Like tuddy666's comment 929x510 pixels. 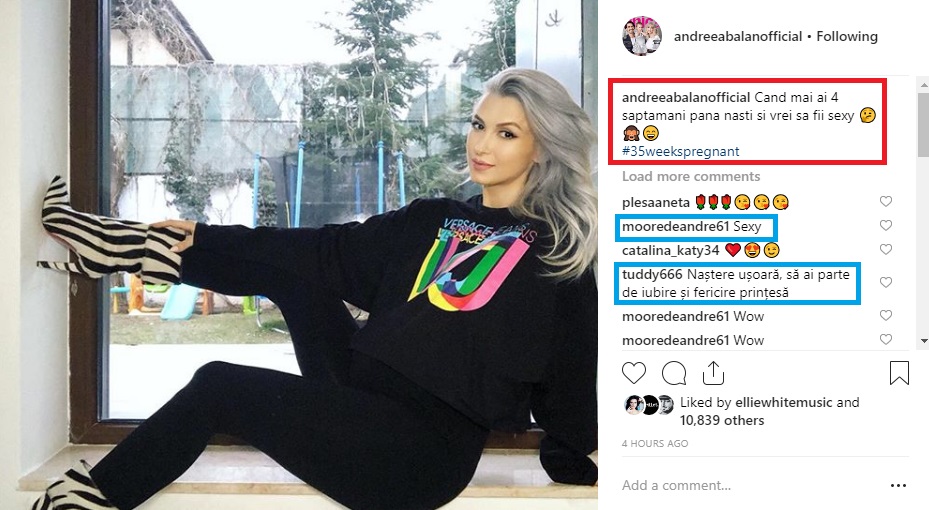click(886, 283)
